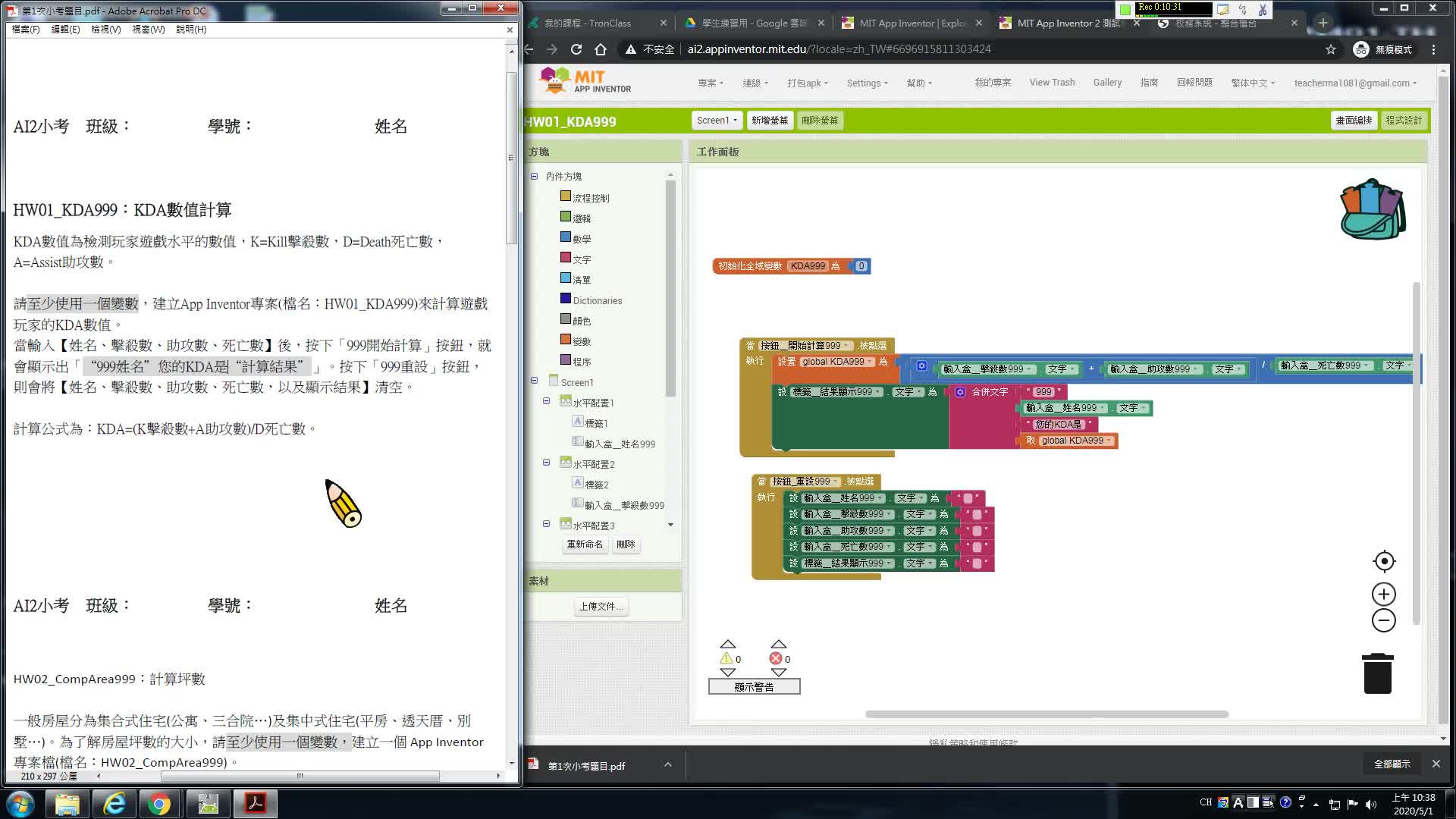Open Acrobat 視窗(W) menu
Screen dimensions: 1456x819
[148, 29]
